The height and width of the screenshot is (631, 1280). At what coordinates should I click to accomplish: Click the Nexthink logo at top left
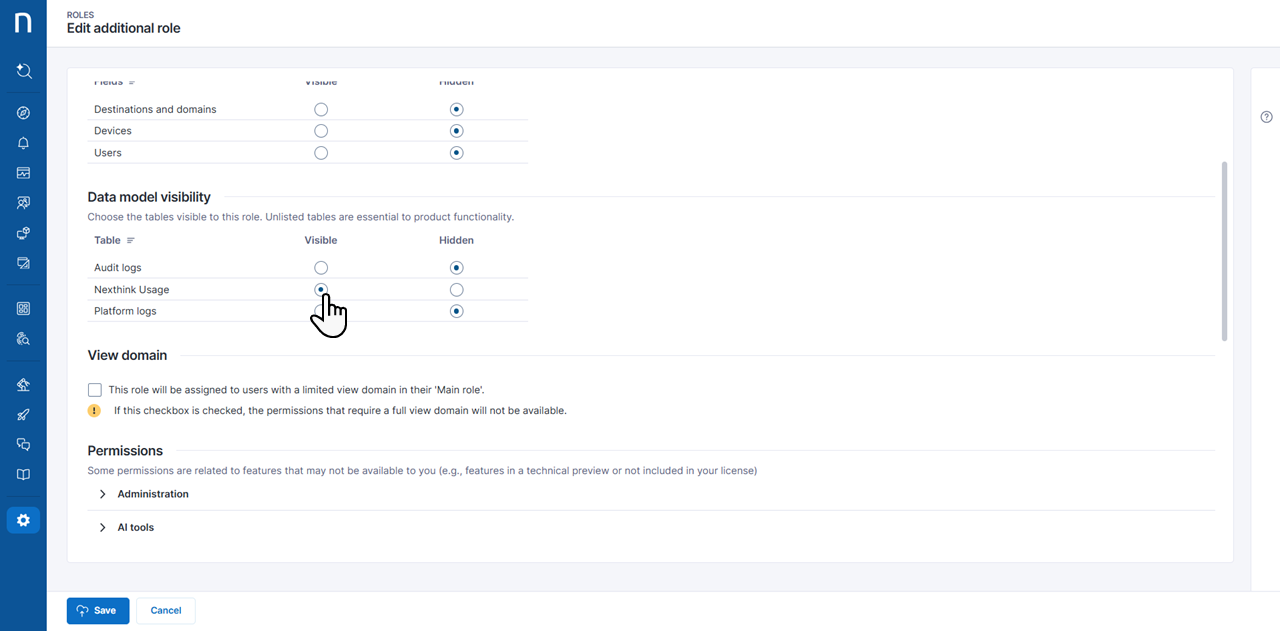tap(23, 23)
